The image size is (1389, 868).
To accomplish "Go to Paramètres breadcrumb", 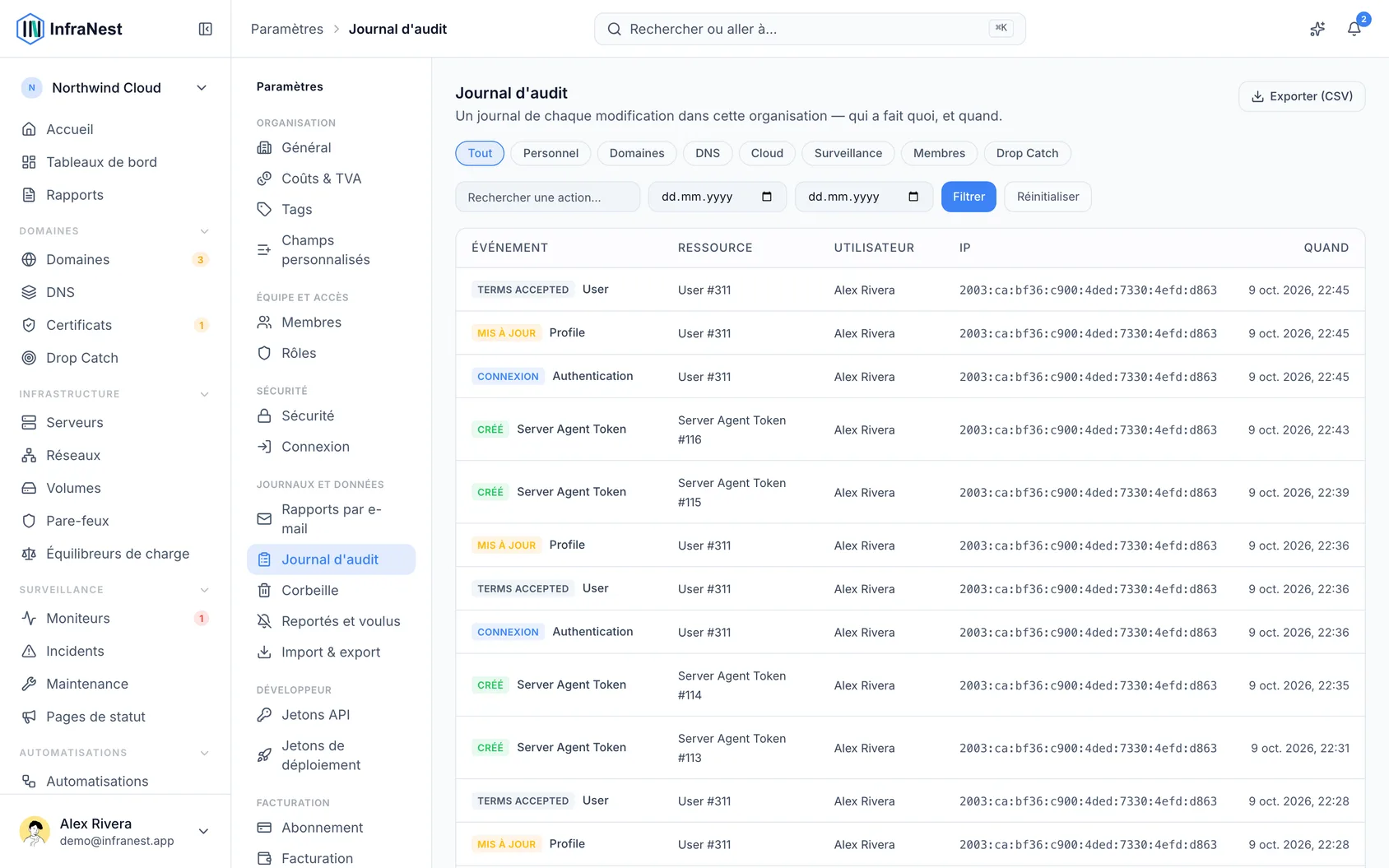I will coord(287,29).
